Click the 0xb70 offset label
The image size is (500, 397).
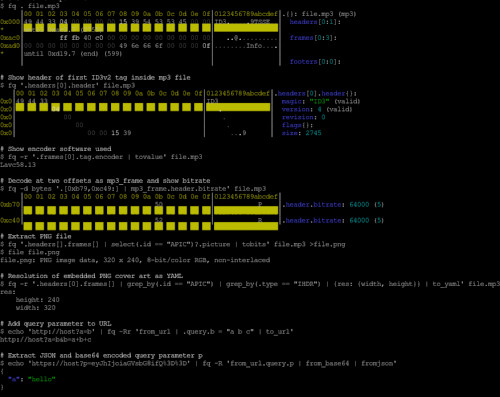[10, 205]
